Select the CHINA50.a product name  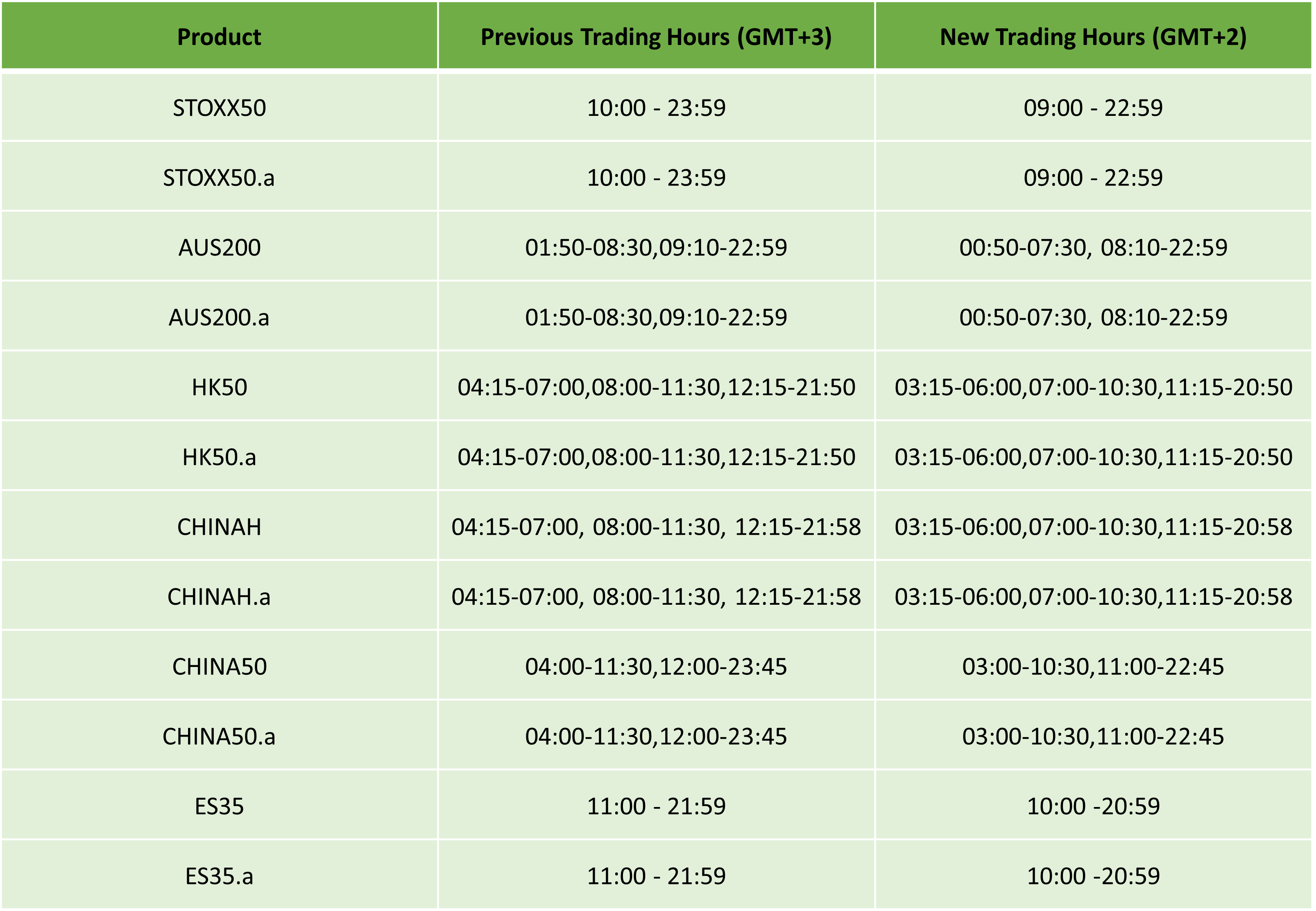click(219, 737)
